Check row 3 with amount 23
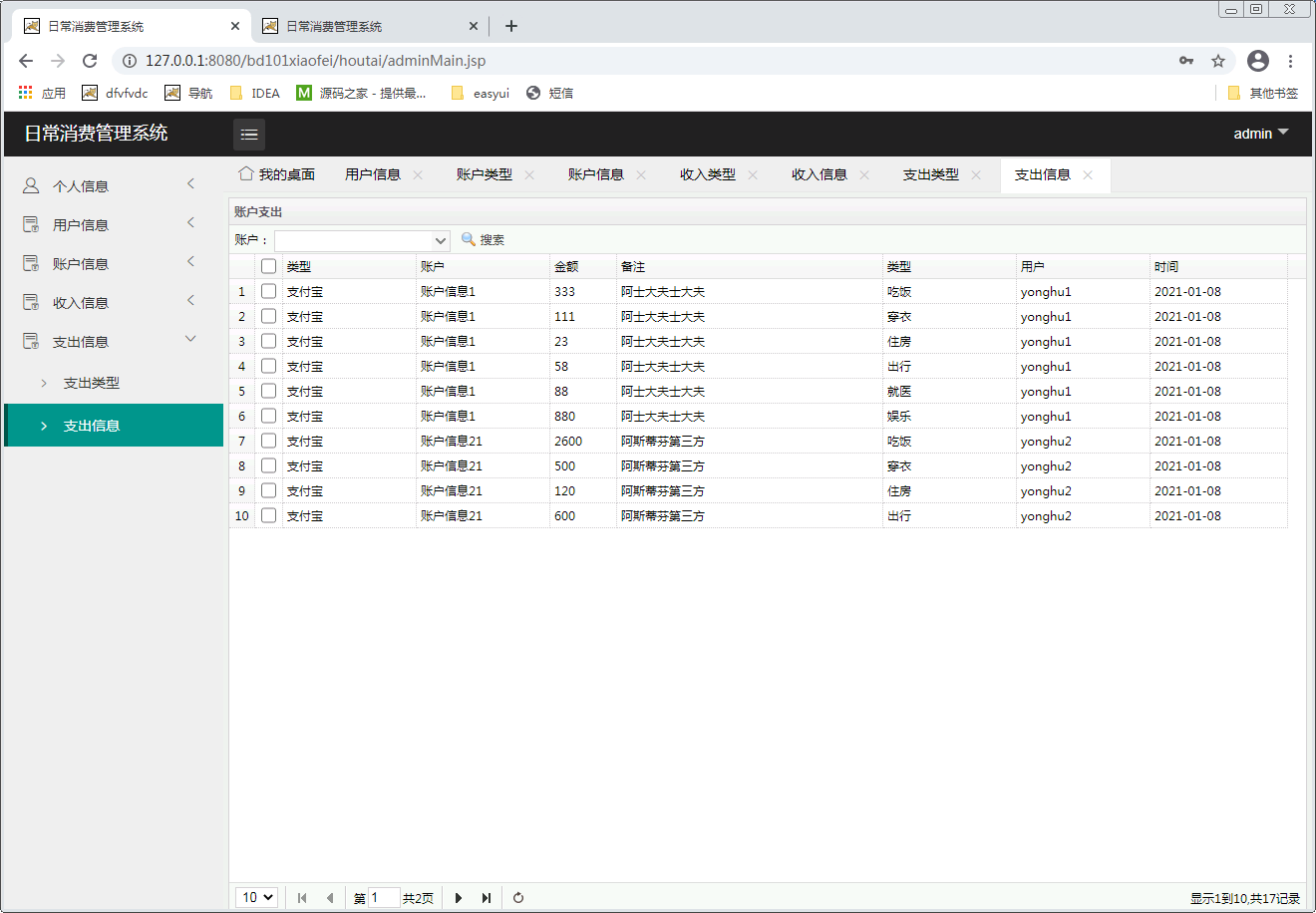The height and width of the screenshot is (913, 1316). coord(268,341)
